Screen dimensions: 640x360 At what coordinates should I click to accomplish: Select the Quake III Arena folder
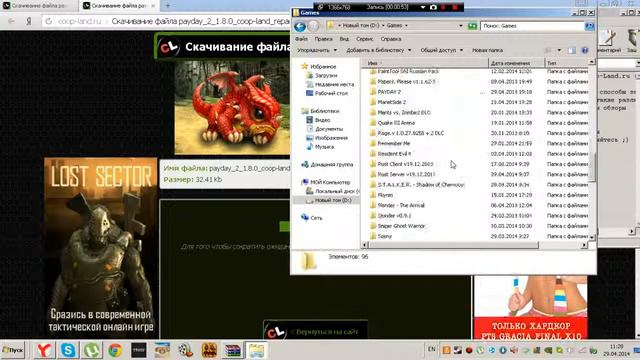pyautogui.click(x=392, y=123)
